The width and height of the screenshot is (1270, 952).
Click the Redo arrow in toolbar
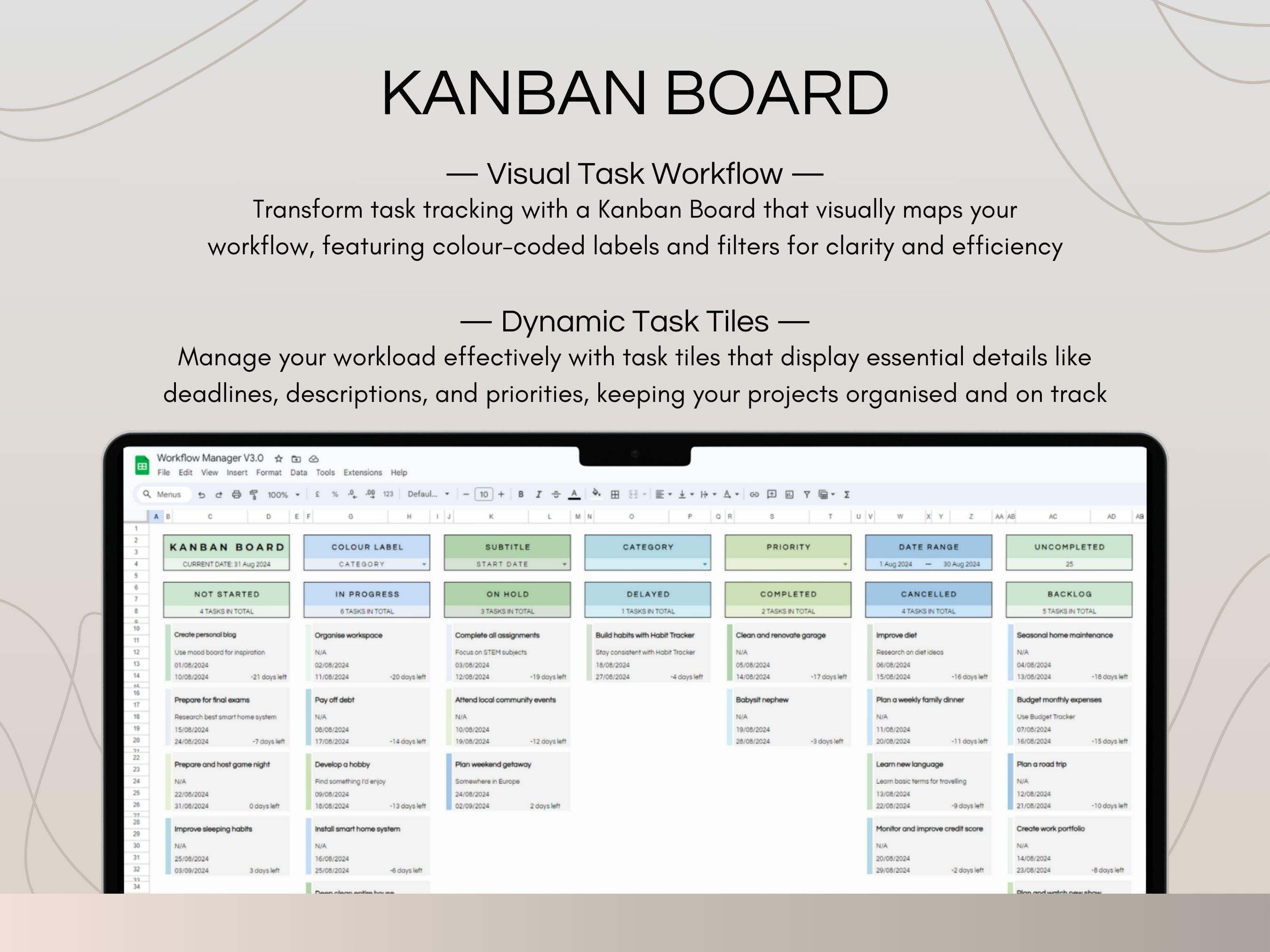[219, 495]
